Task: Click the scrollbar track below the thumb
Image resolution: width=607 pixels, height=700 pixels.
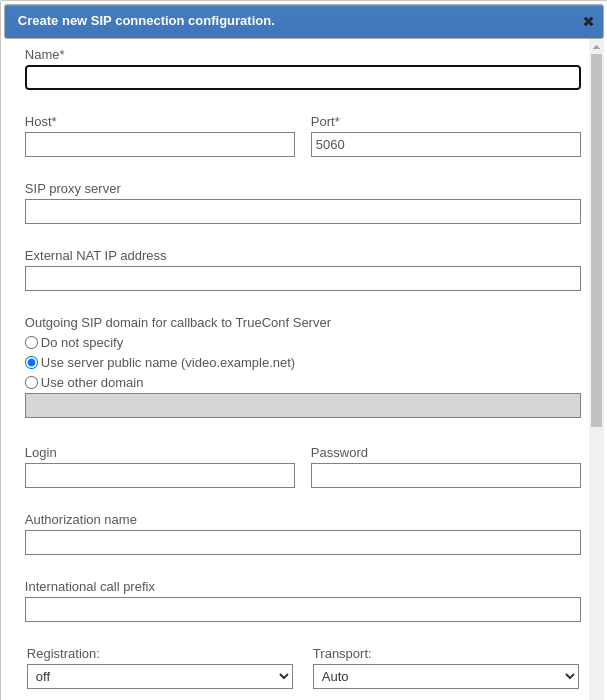Action: (596, 560)
